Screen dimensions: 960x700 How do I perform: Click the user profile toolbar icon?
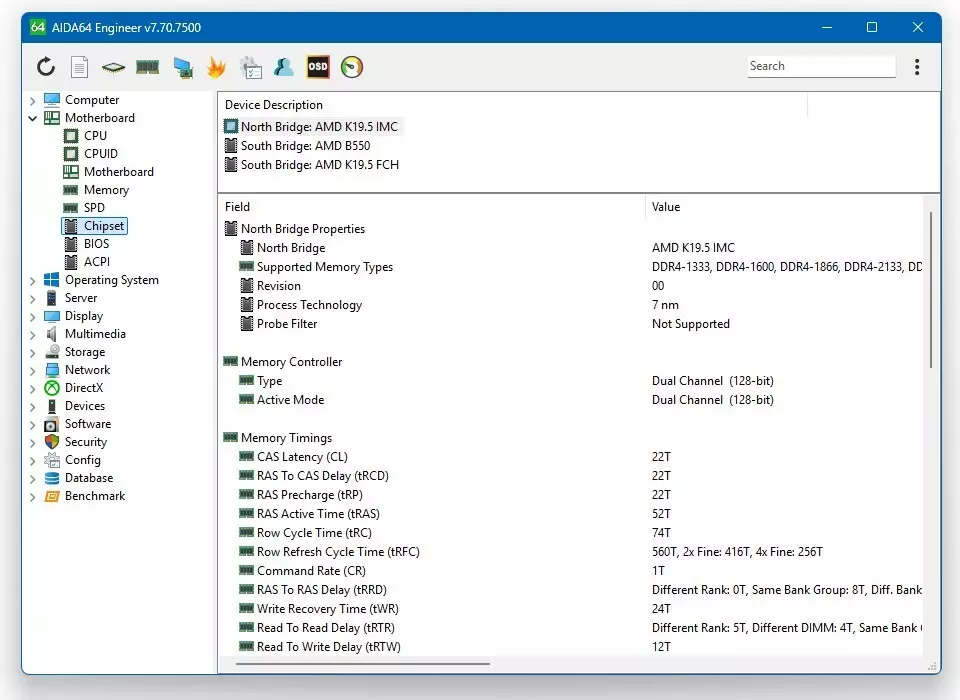[283, 67]
